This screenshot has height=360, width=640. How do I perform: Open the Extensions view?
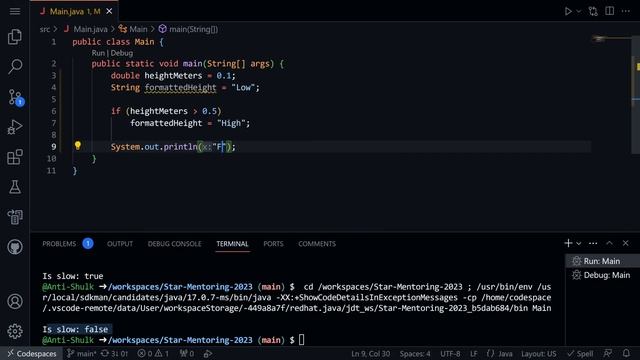(x=15, y=157)
